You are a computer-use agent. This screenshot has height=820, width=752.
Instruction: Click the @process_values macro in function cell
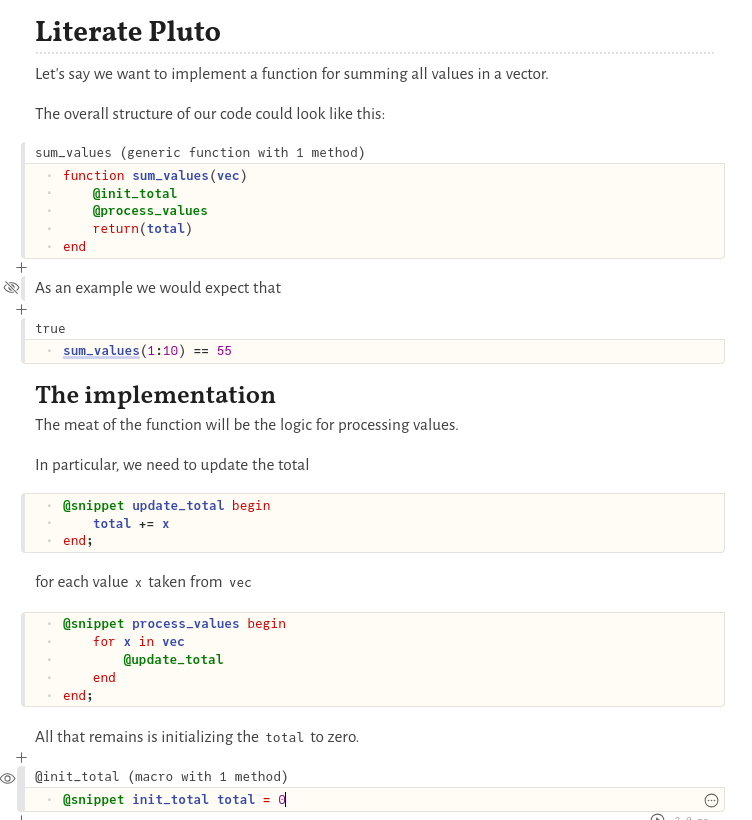(x=150, y=211)
